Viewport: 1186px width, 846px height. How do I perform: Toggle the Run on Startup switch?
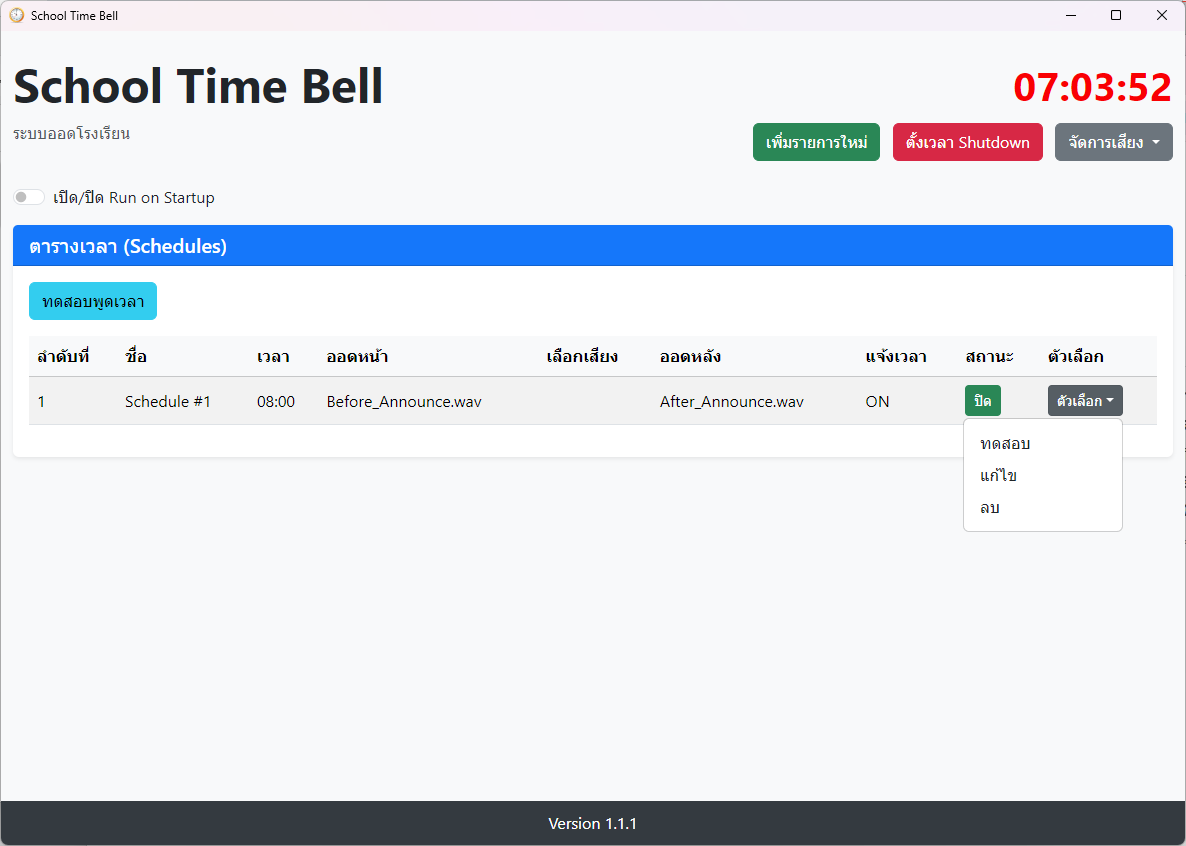(x=29, y=198)
